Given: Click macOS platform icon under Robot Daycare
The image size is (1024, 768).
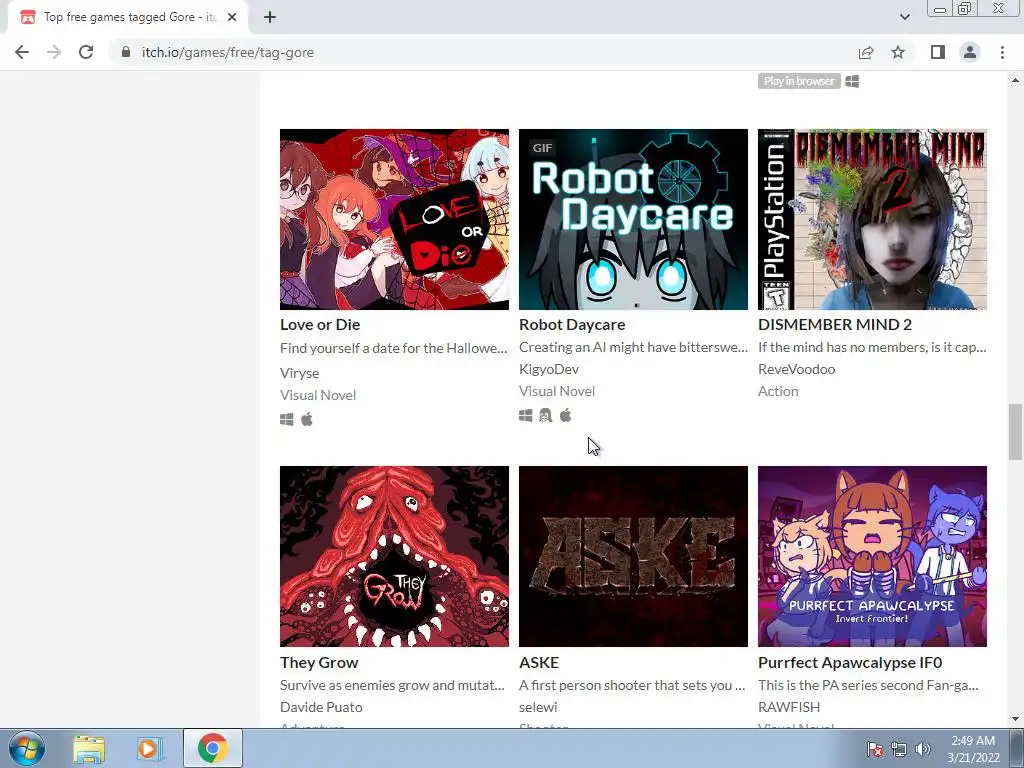Looking at the screenshot, I should tap(566, 415).
